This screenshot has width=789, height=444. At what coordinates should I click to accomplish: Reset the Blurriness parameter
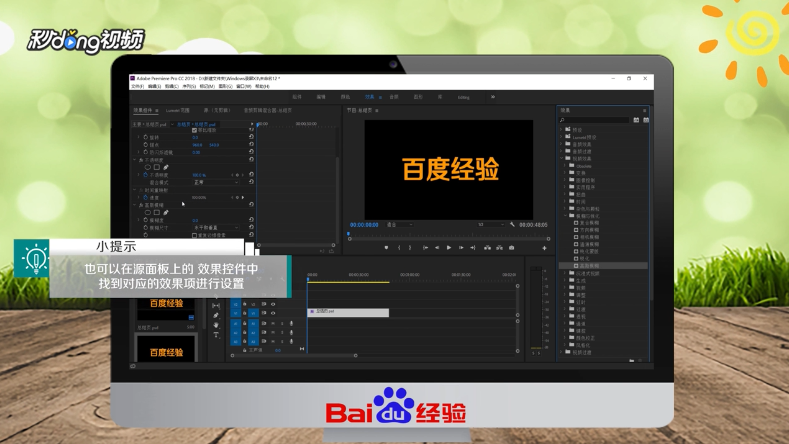tap(251, 219)
